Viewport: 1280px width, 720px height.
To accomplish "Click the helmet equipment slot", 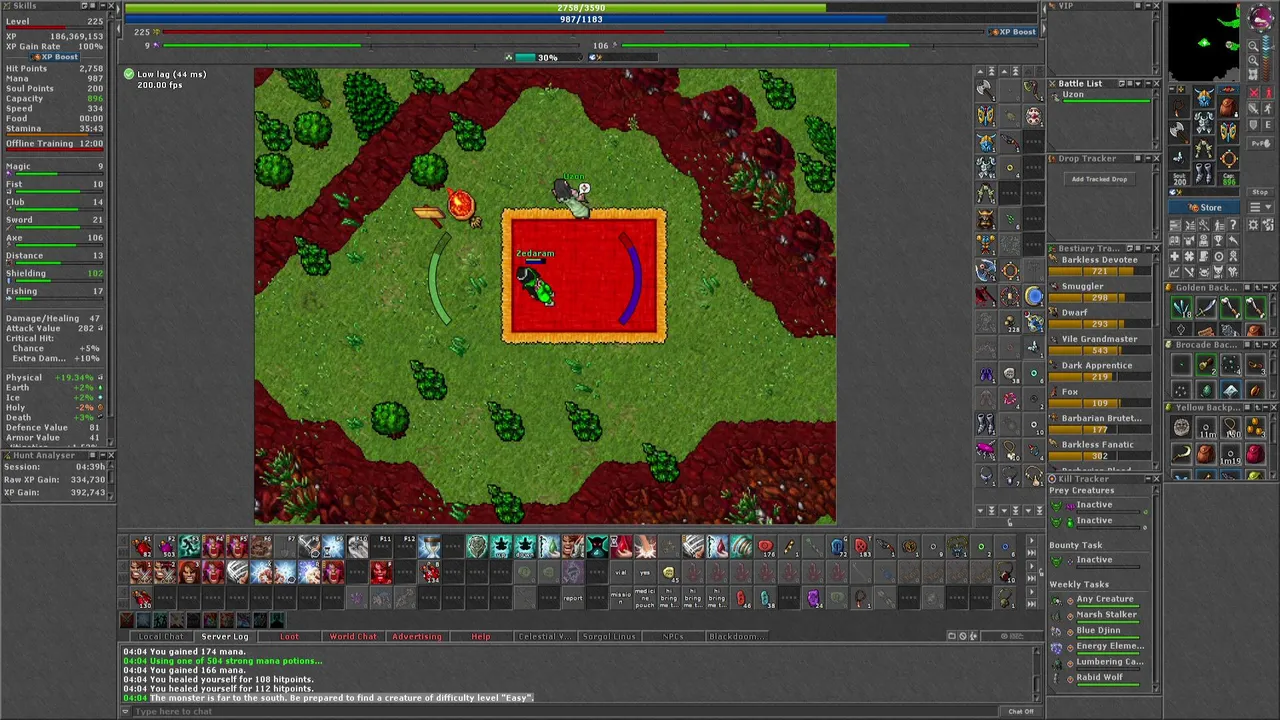I will [1204, 97].
